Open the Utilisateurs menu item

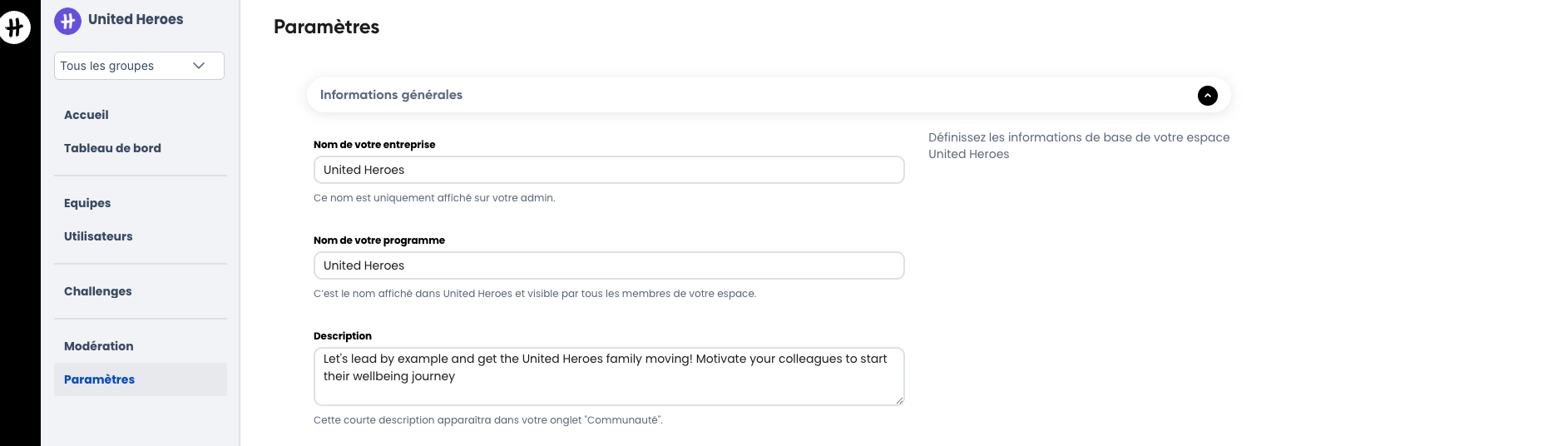point(98,236)
